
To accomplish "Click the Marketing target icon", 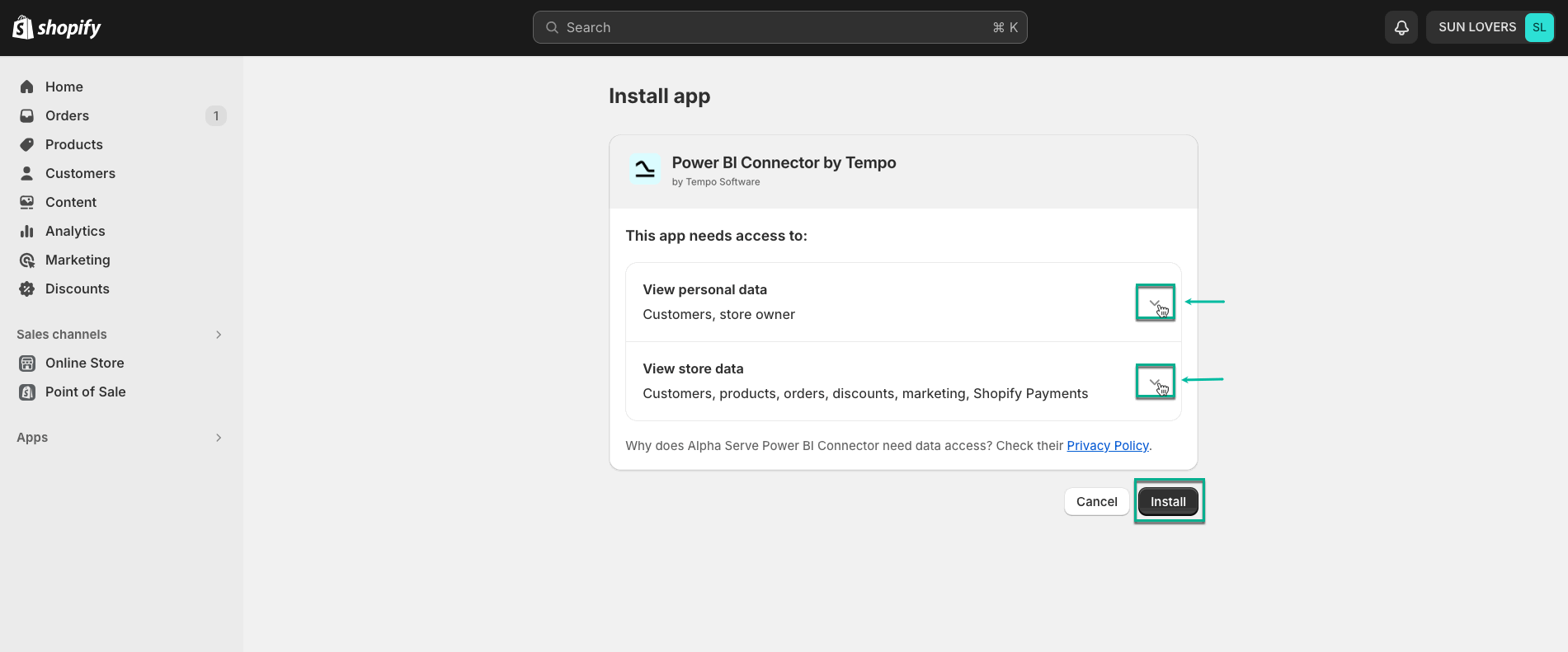I will (x=27, y=260).
